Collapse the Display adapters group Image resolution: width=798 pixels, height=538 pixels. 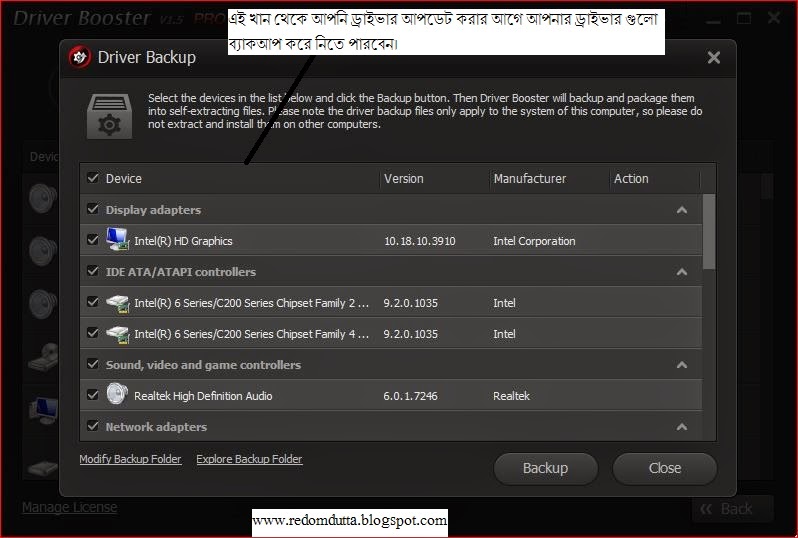tap(682, 210)
